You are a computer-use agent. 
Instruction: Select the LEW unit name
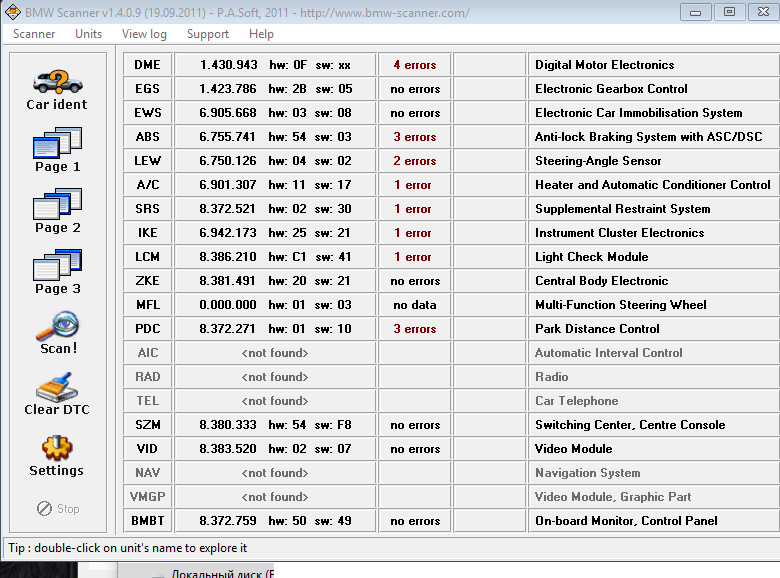coord(148,161)
